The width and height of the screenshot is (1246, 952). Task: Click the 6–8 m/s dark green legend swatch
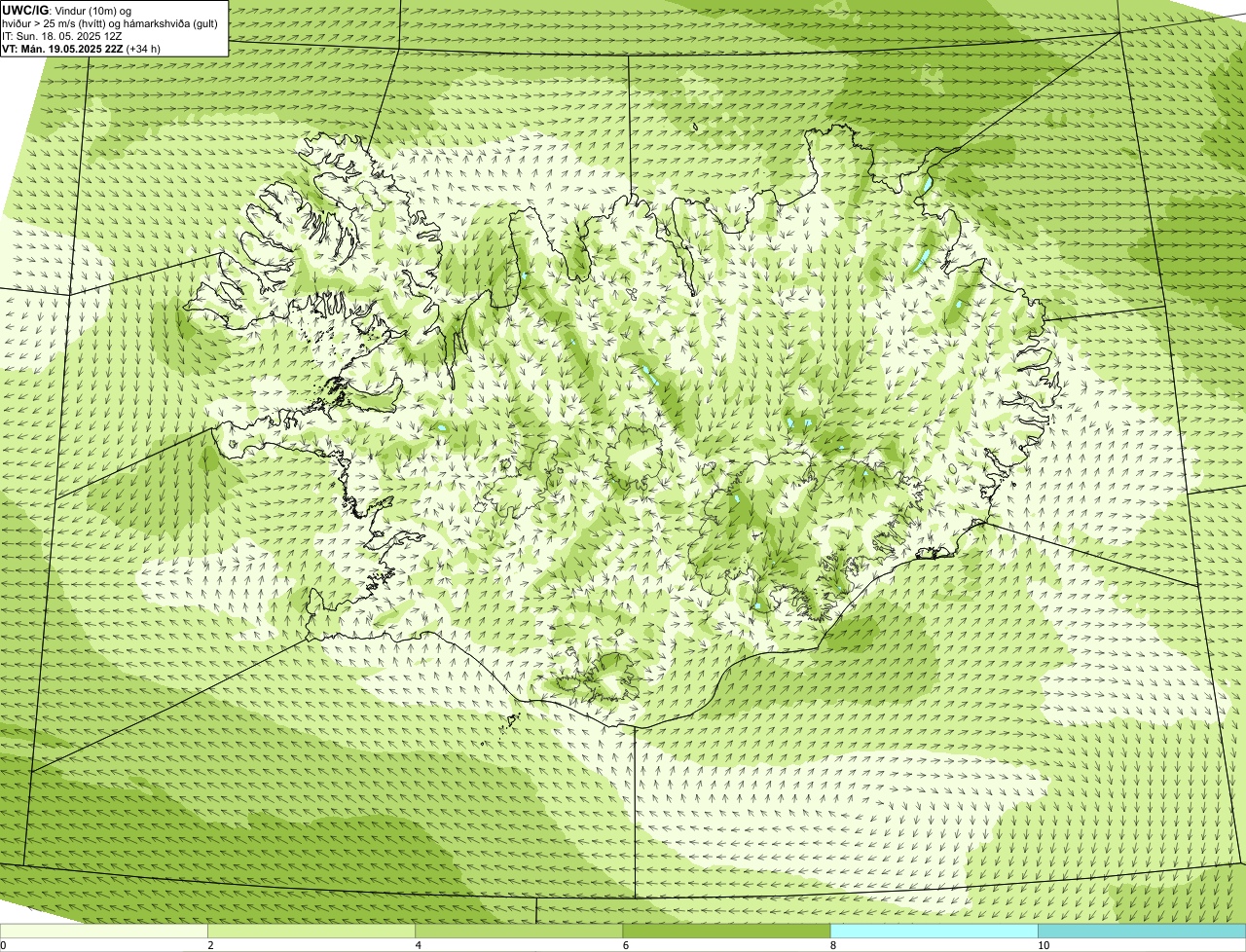[726, 932]
